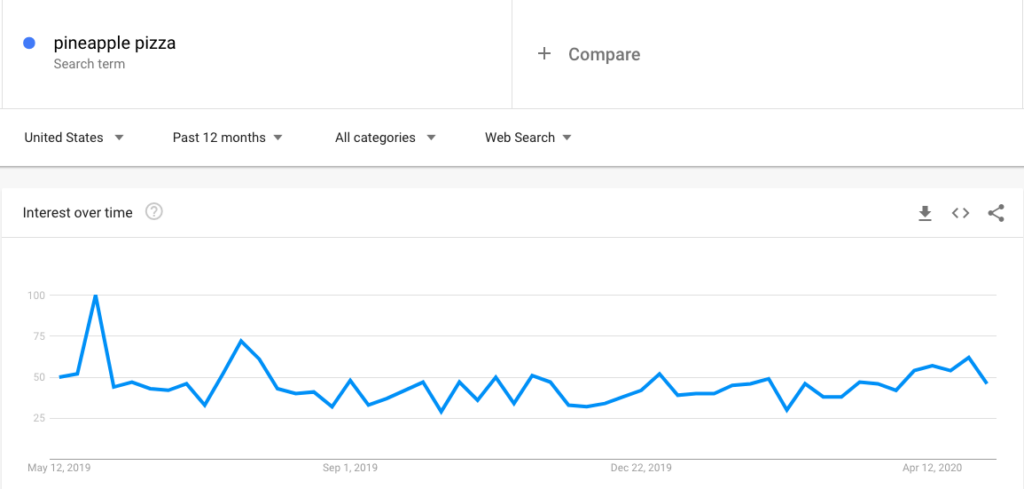Image resolution: width=1024 pixels, height=489 pixels.
Task: Click the 75 value gridline label
Action: tap(37, 336)
